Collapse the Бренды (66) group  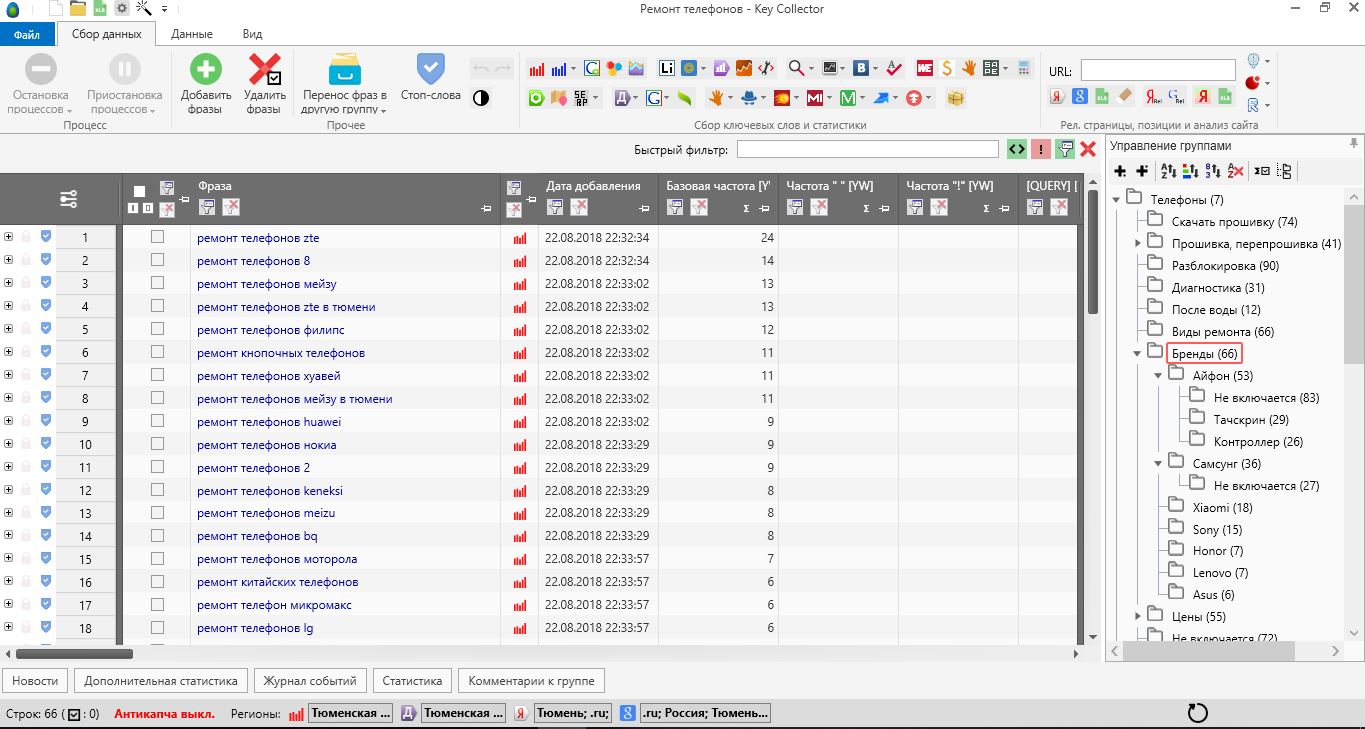point(1137,353)
